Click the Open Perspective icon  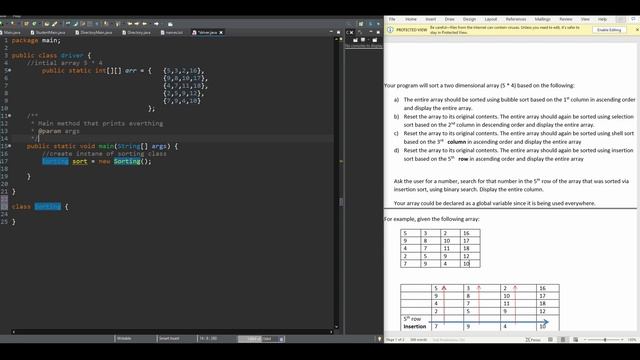pos(361,24)
